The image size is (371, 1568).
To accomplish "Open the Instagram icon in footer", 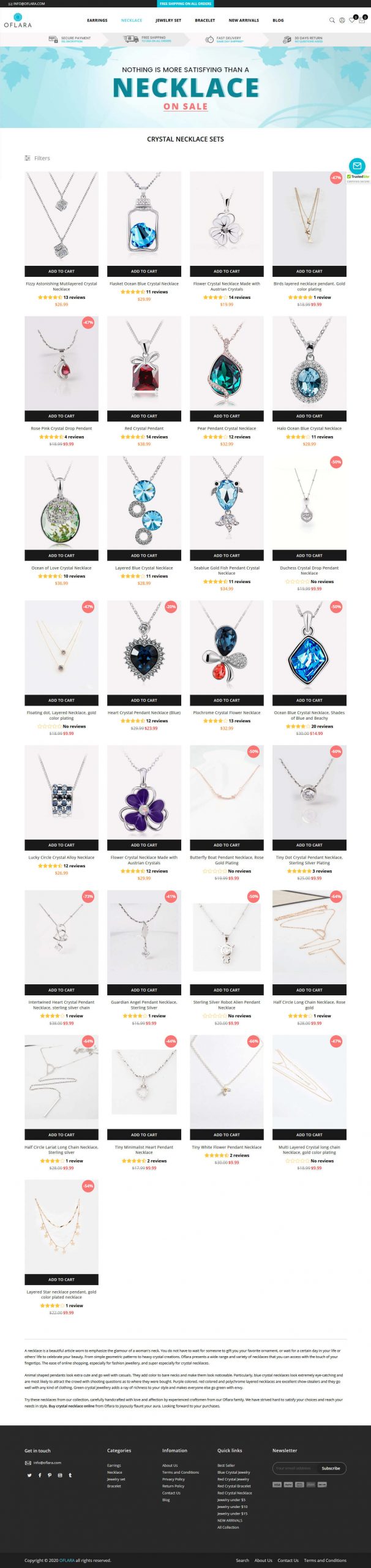I will tap(60, 1475).
